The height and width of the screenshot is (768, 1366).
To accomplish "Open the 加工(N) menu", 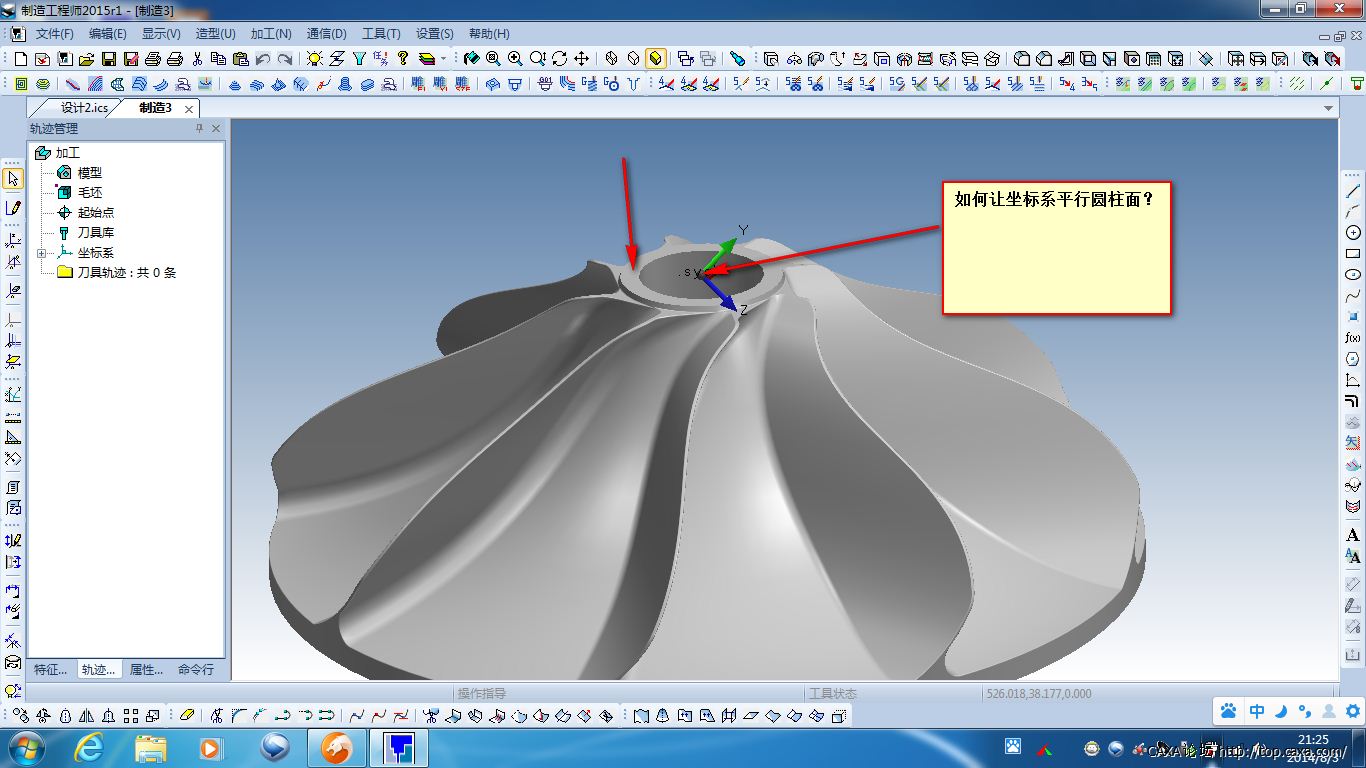I will coord(270,34).
